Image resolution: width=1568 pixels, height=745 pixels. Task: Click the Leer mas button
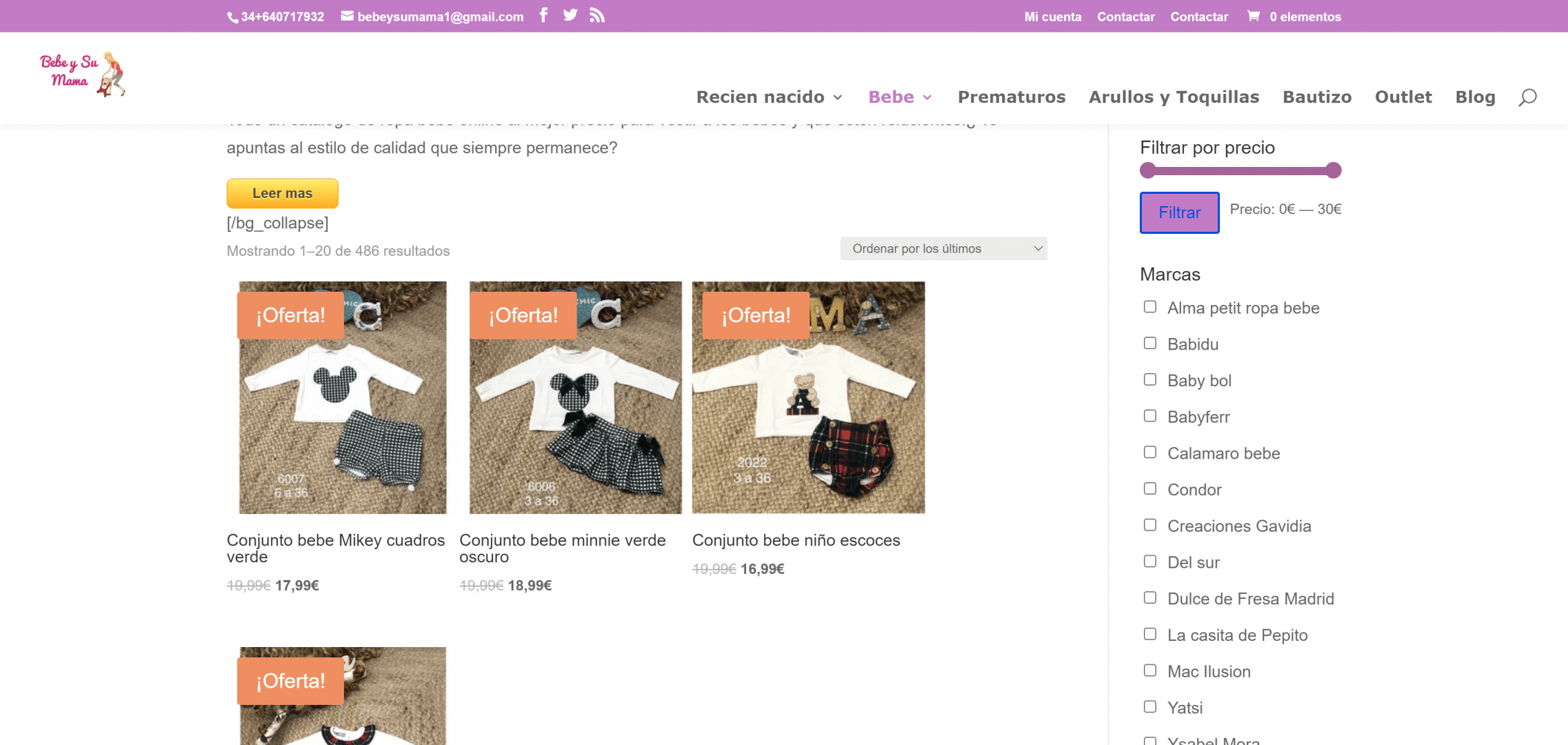click(282, 193)
